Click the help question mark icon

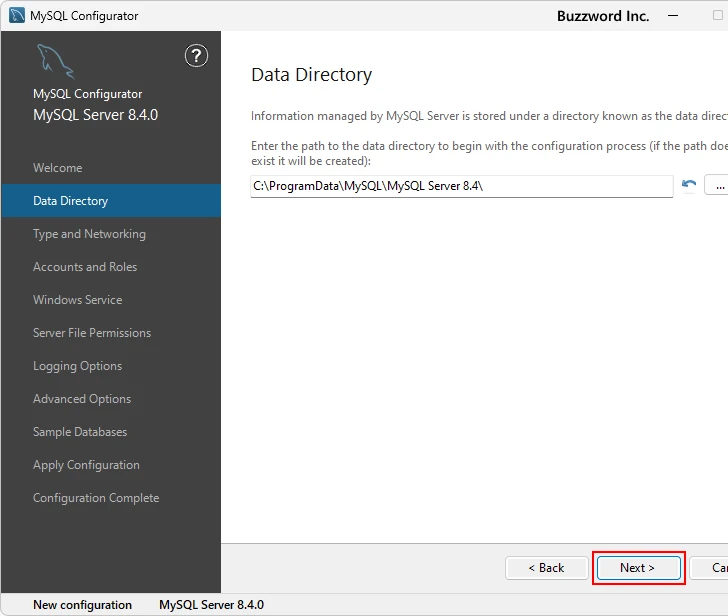tap(196, 56)
